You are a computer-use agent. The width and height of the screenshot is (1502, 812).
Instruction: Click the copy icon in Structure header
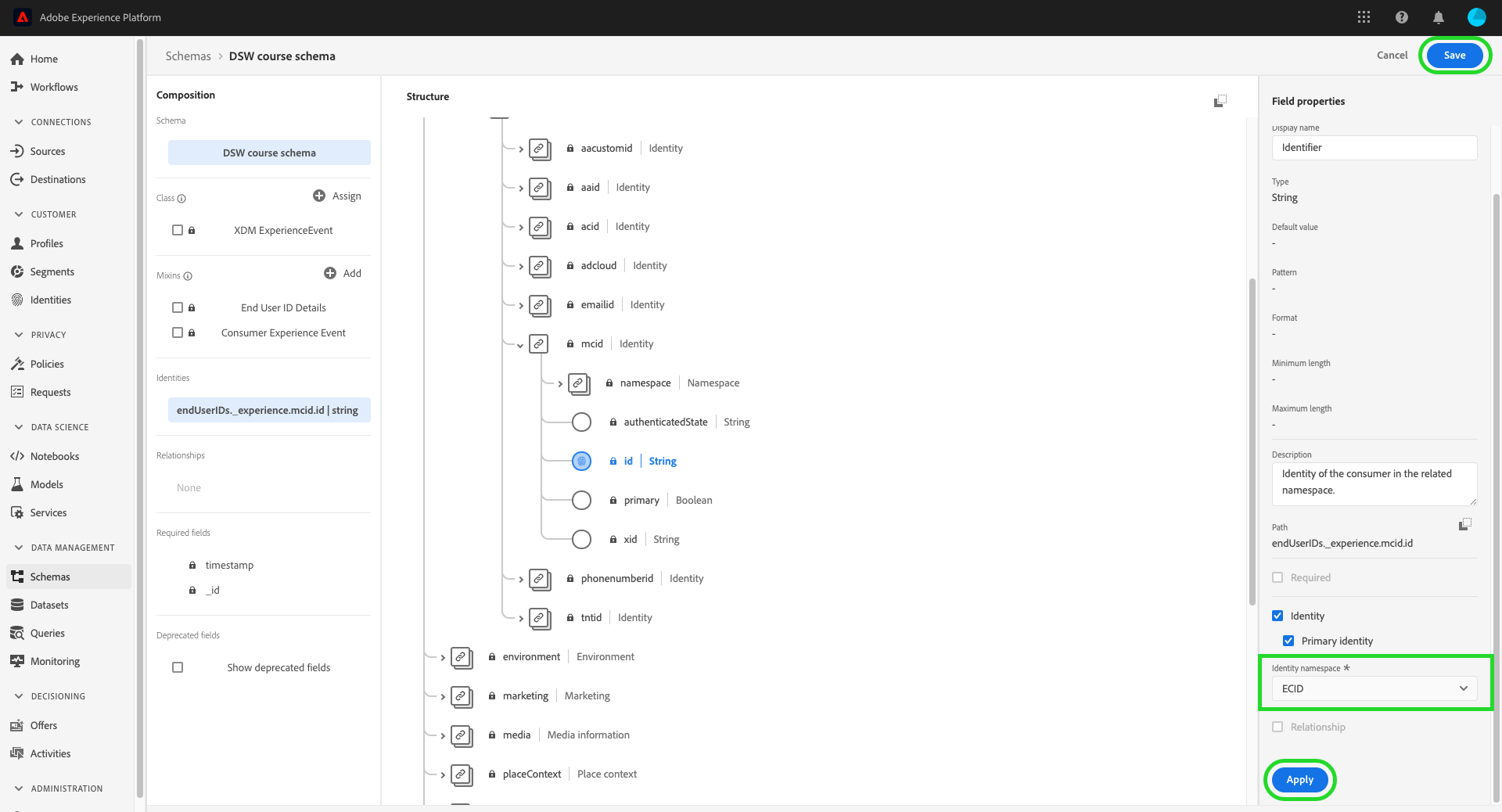(1220, 101)
